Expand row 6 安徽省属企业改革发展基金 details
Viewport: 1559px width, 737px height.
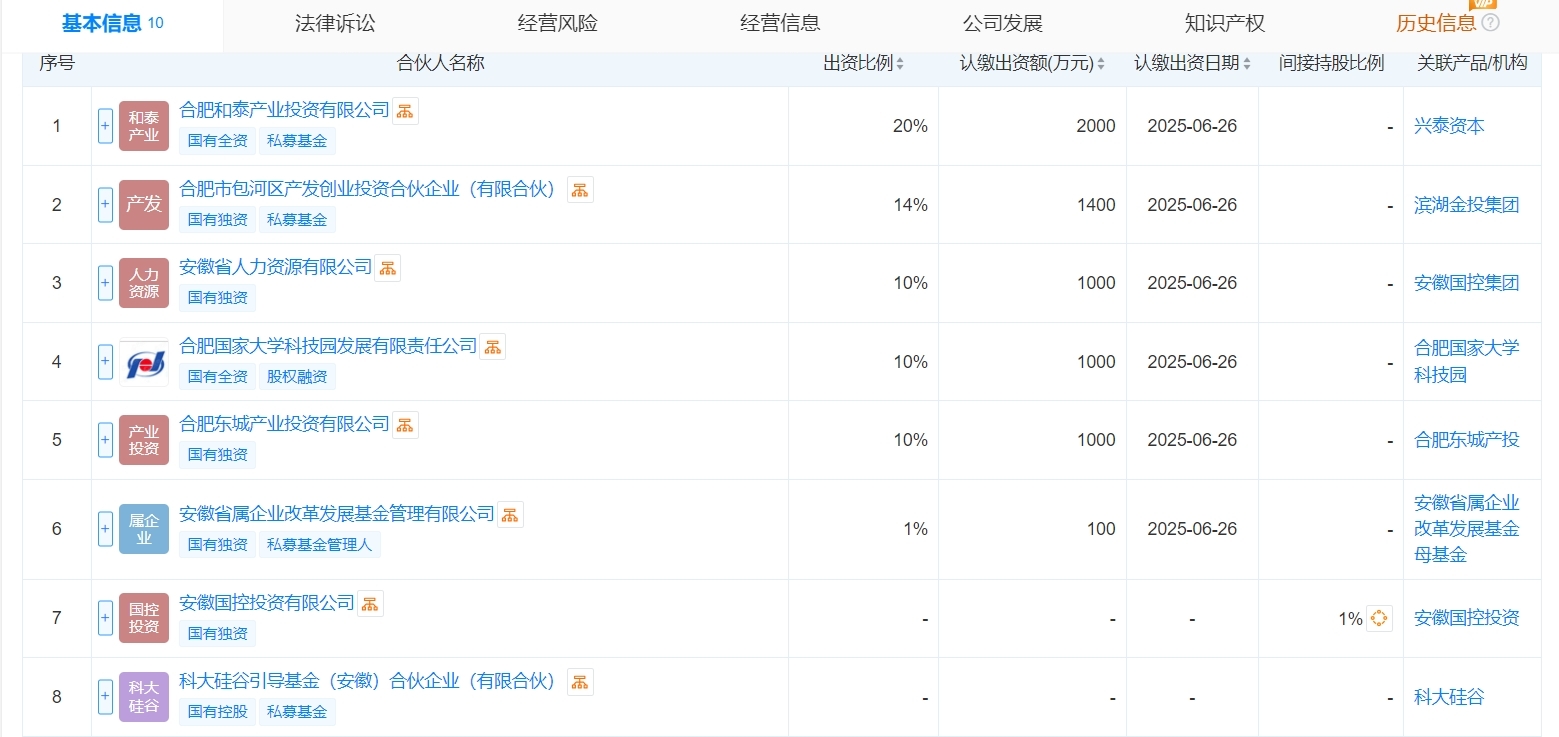(x=105, y=529)
